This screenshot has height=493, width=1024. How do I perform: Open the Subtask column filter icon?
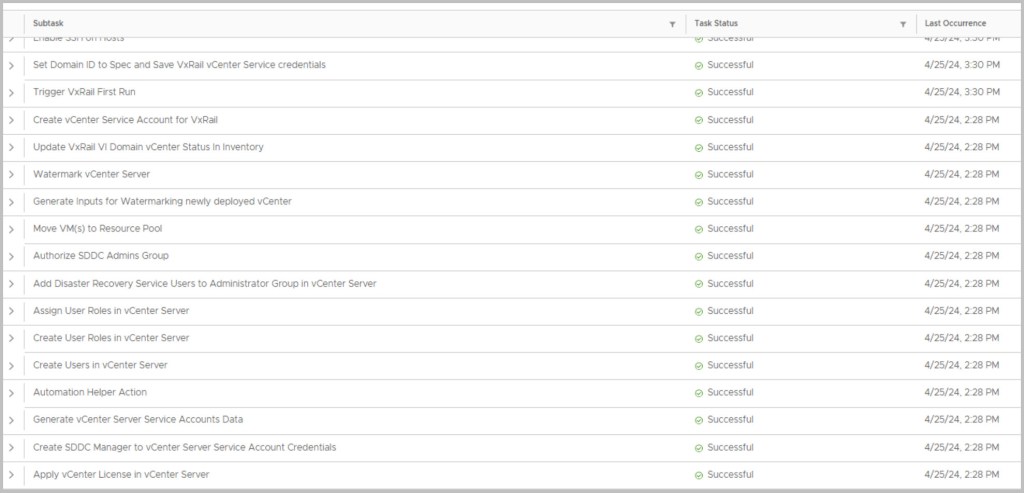coord(672,24)
